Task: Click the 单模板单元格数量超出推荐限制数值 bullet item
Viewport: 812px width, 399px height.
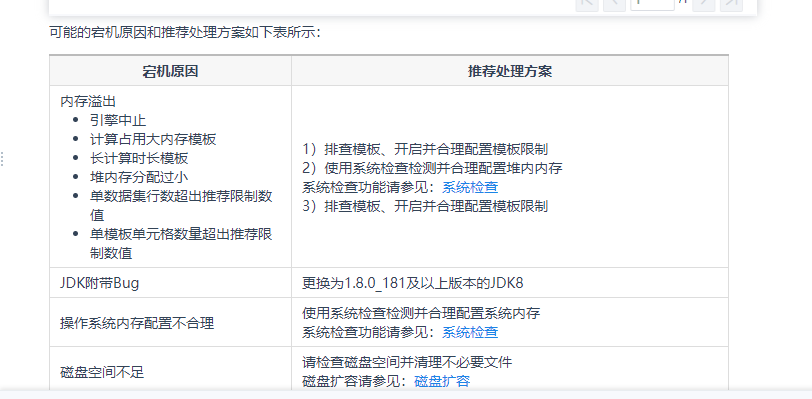Action: pyautogui.click(x=181, y=244)
